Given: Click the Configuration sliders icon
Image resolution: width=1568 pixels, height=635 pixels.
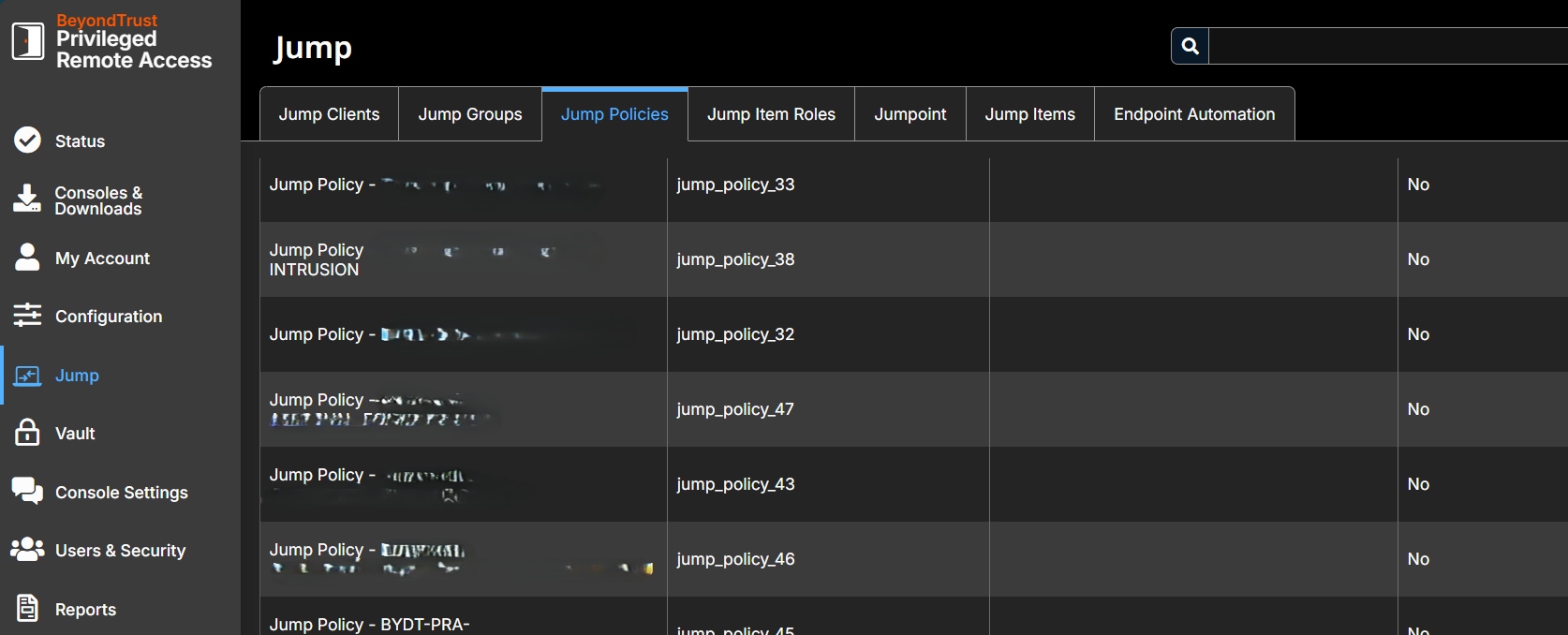Looking at the screenshot, I should tap(27, 316).
